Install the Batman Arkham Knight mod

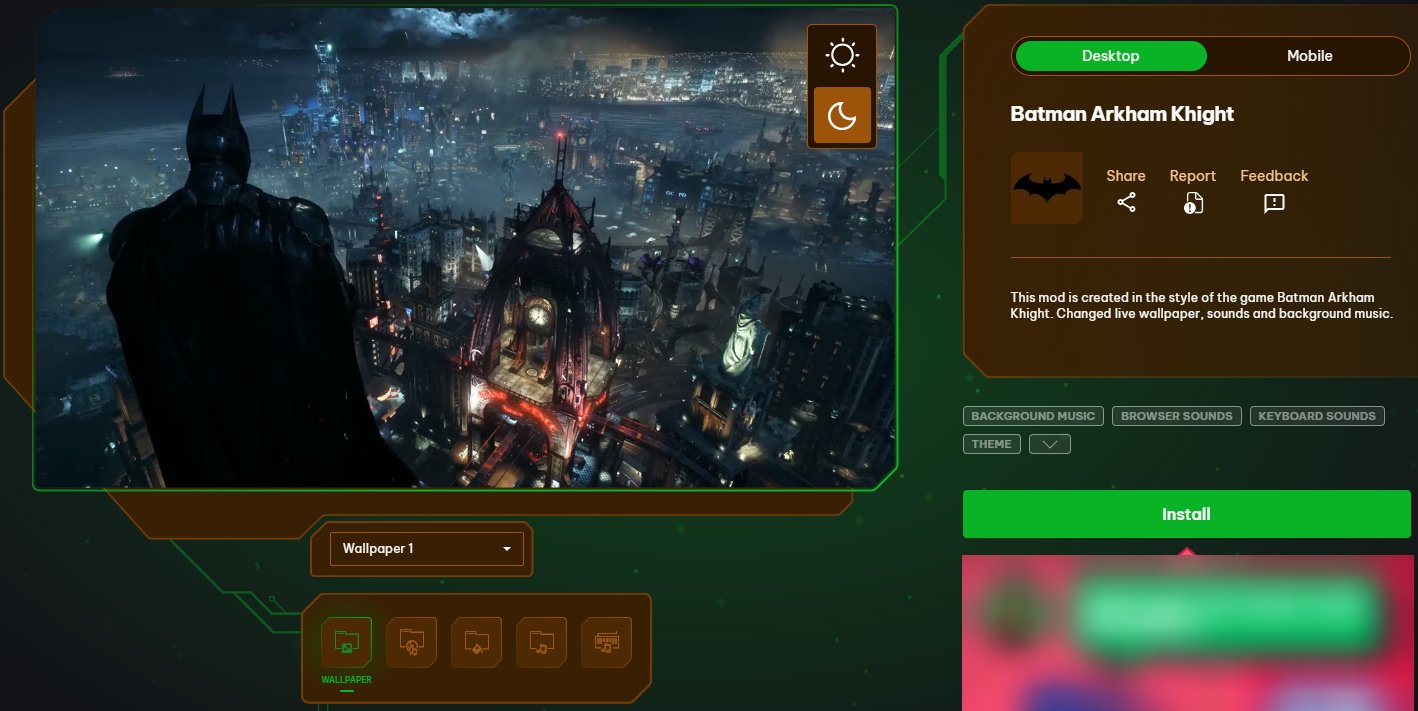pyautogui.click(x=1186, y=514)
